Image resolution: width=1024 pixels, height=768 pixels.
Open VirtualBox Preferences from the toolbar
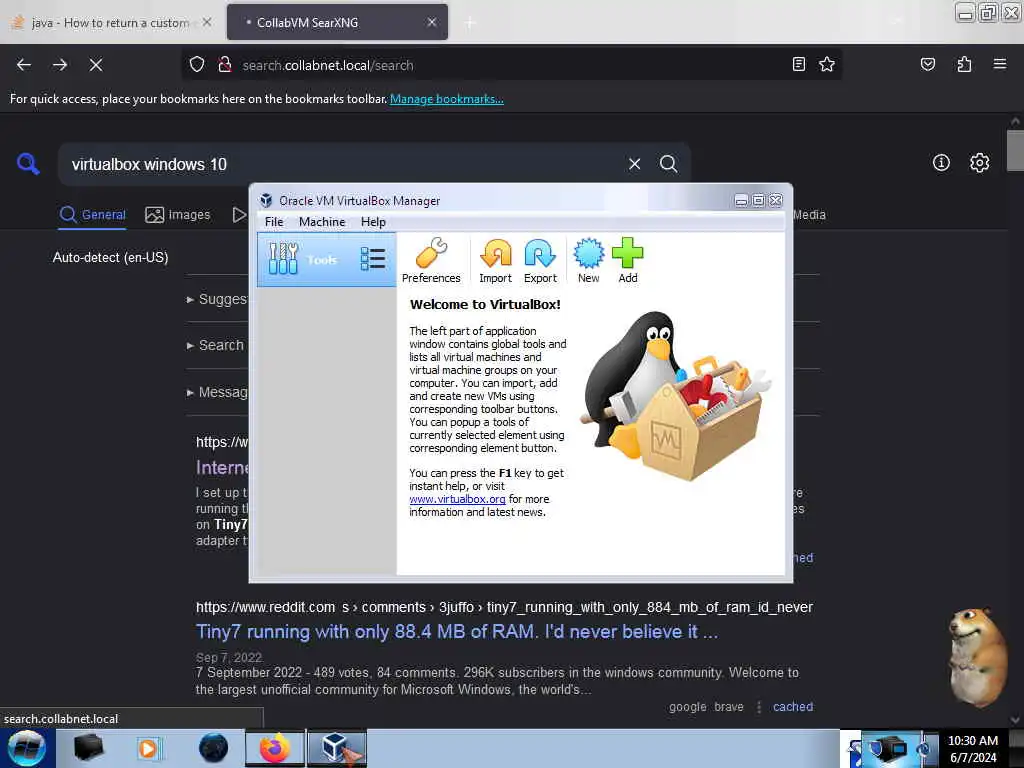[431, 261]
